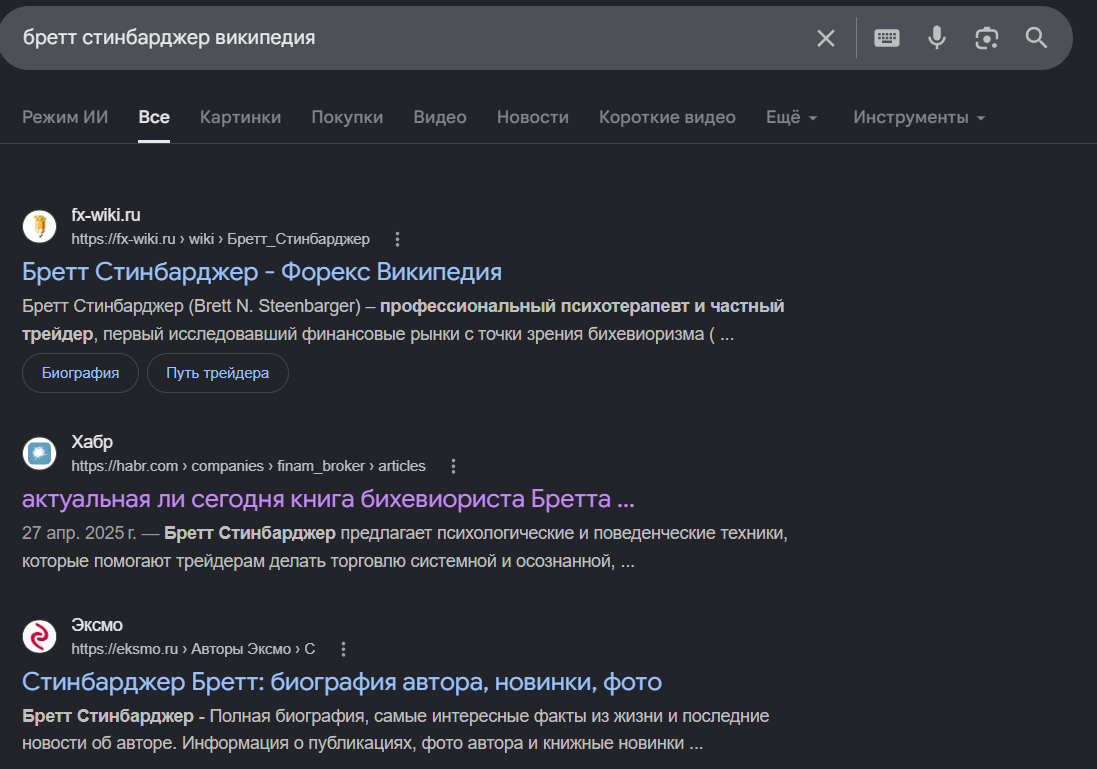The height and width of the screenshot is (769, 1097).
Task: Click the fx-wiki.ru site name
Action: pyautogui.click(x=106, y=215)
